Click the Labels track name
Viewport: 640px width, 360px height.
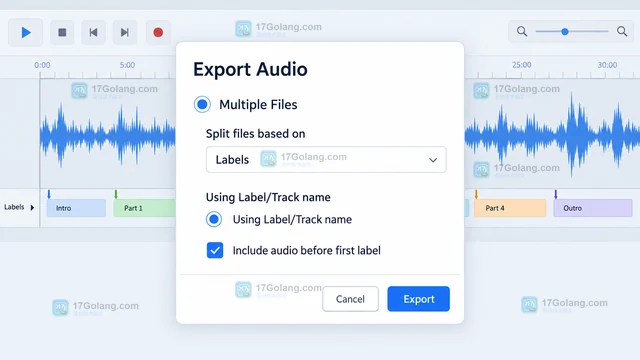tap(14, 207)
